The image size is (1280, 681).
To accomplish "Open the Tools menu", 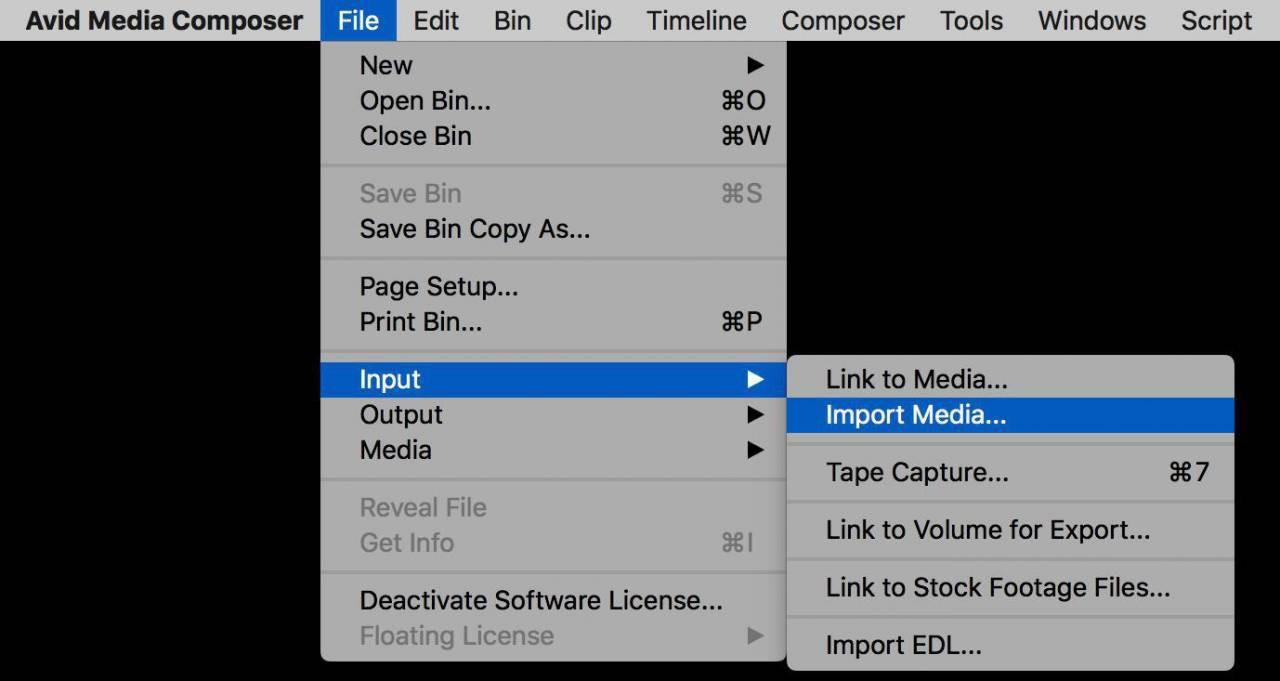I will 971,20.
